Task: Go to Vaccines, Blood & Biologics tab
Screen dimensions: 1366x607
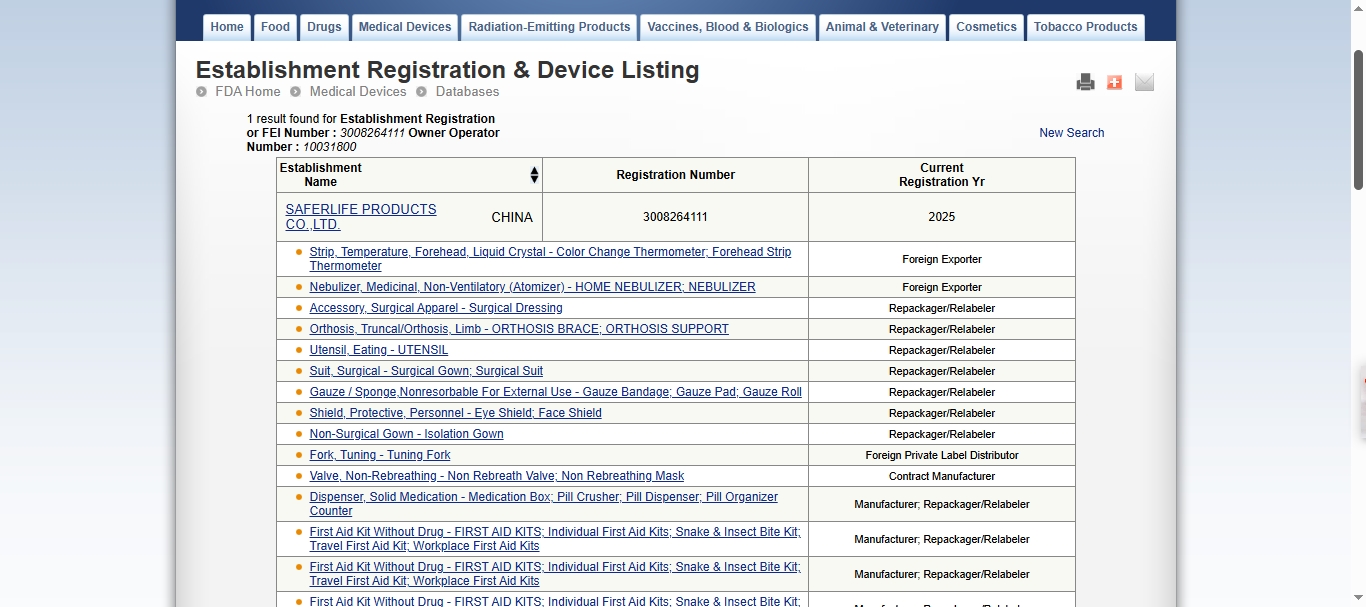Action: coord(728,27)
